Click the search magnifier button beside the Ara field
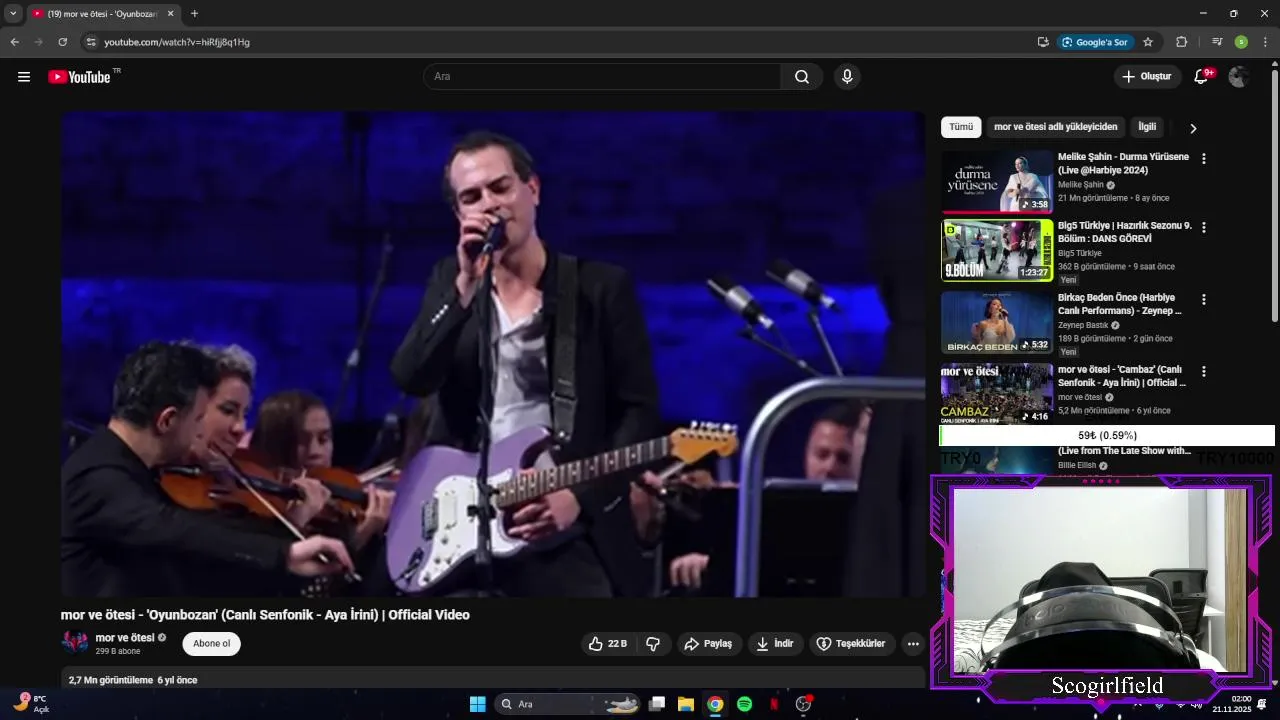Screen dimensions: 1280x720 (x=802, y=77)
